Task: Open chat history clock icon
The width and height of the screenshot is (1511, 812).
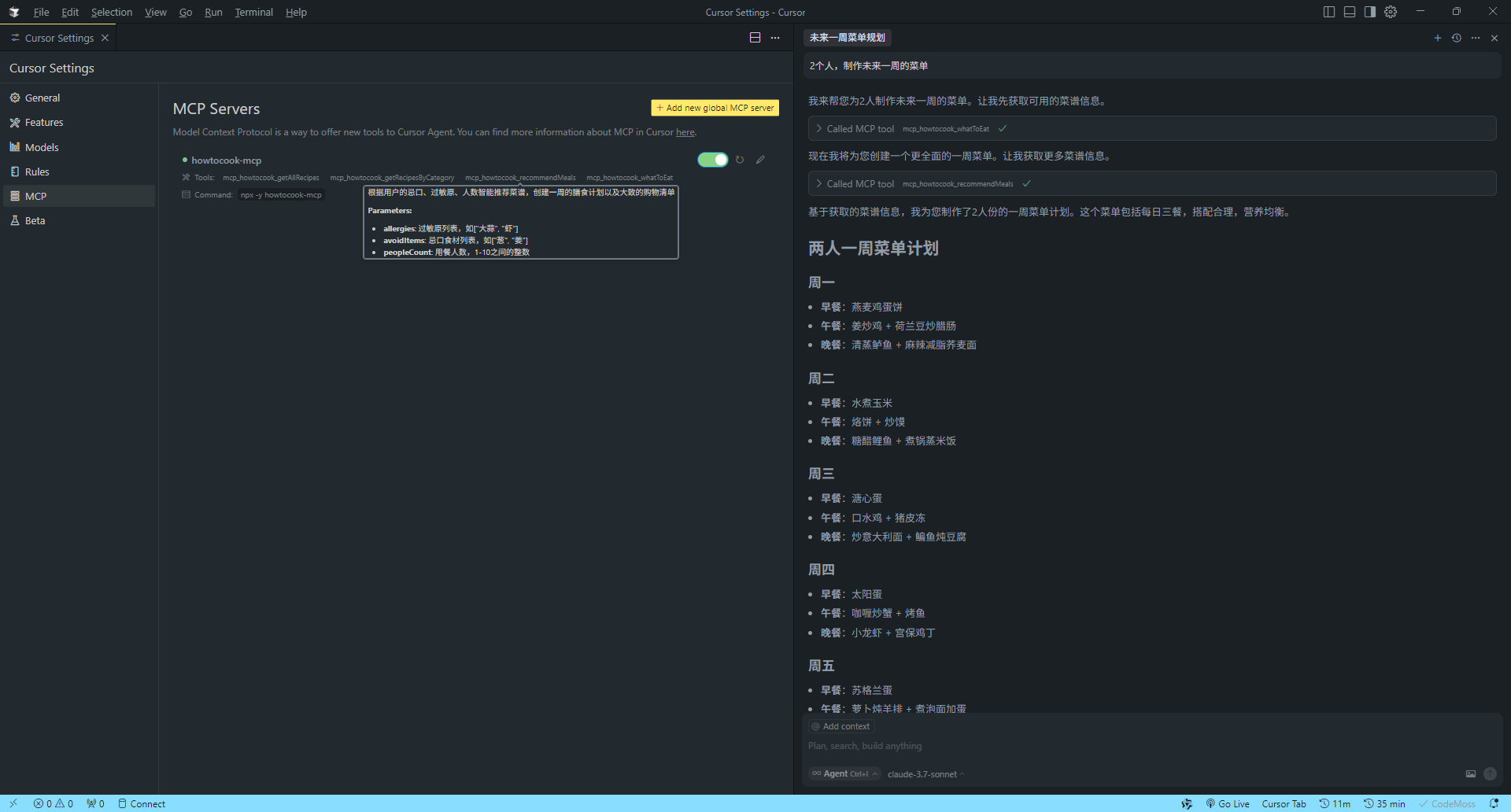Action: coord(1457,38)
